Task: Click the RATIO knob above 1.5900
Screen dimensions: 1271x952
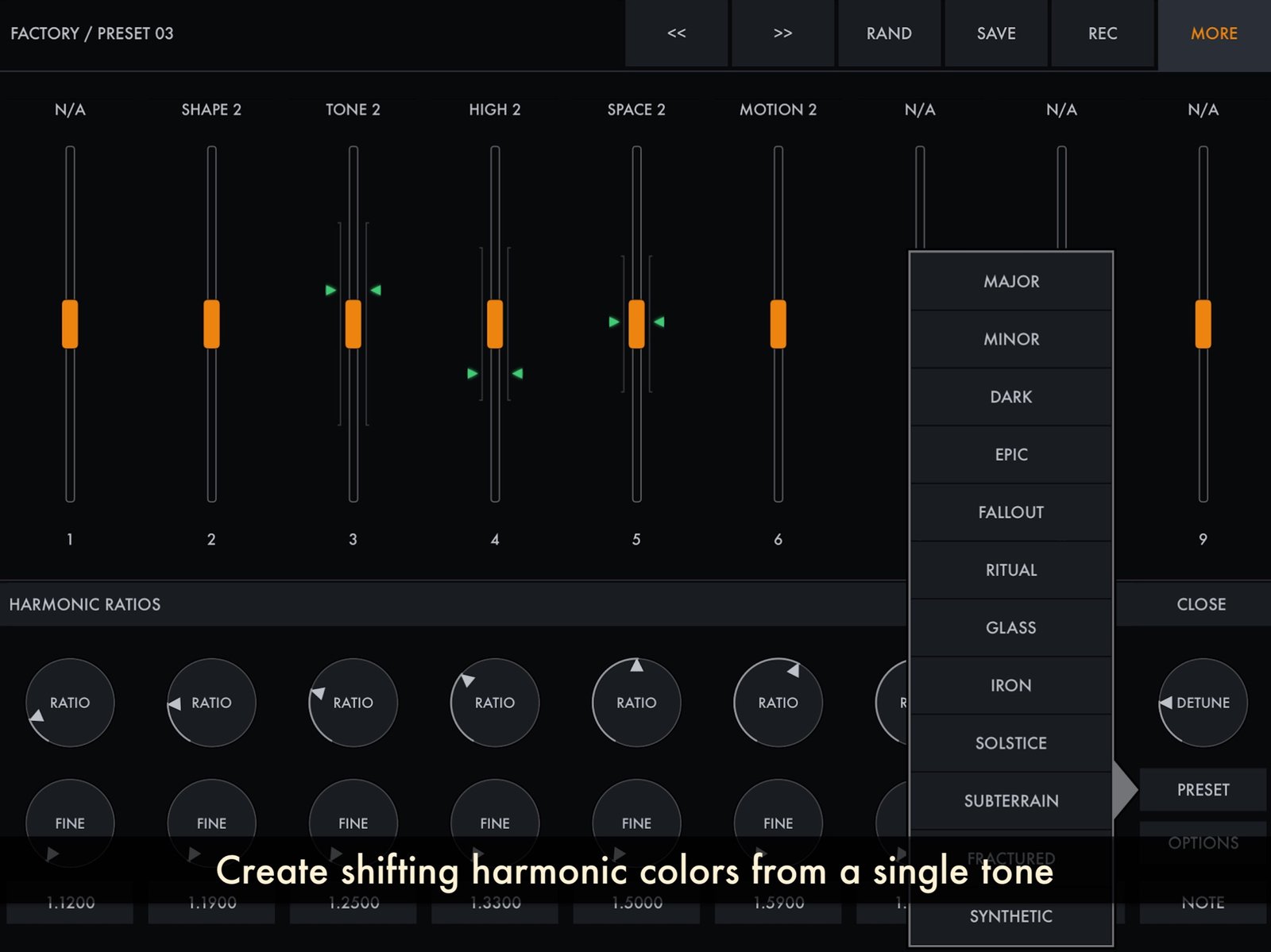Action: click(778, 703)
